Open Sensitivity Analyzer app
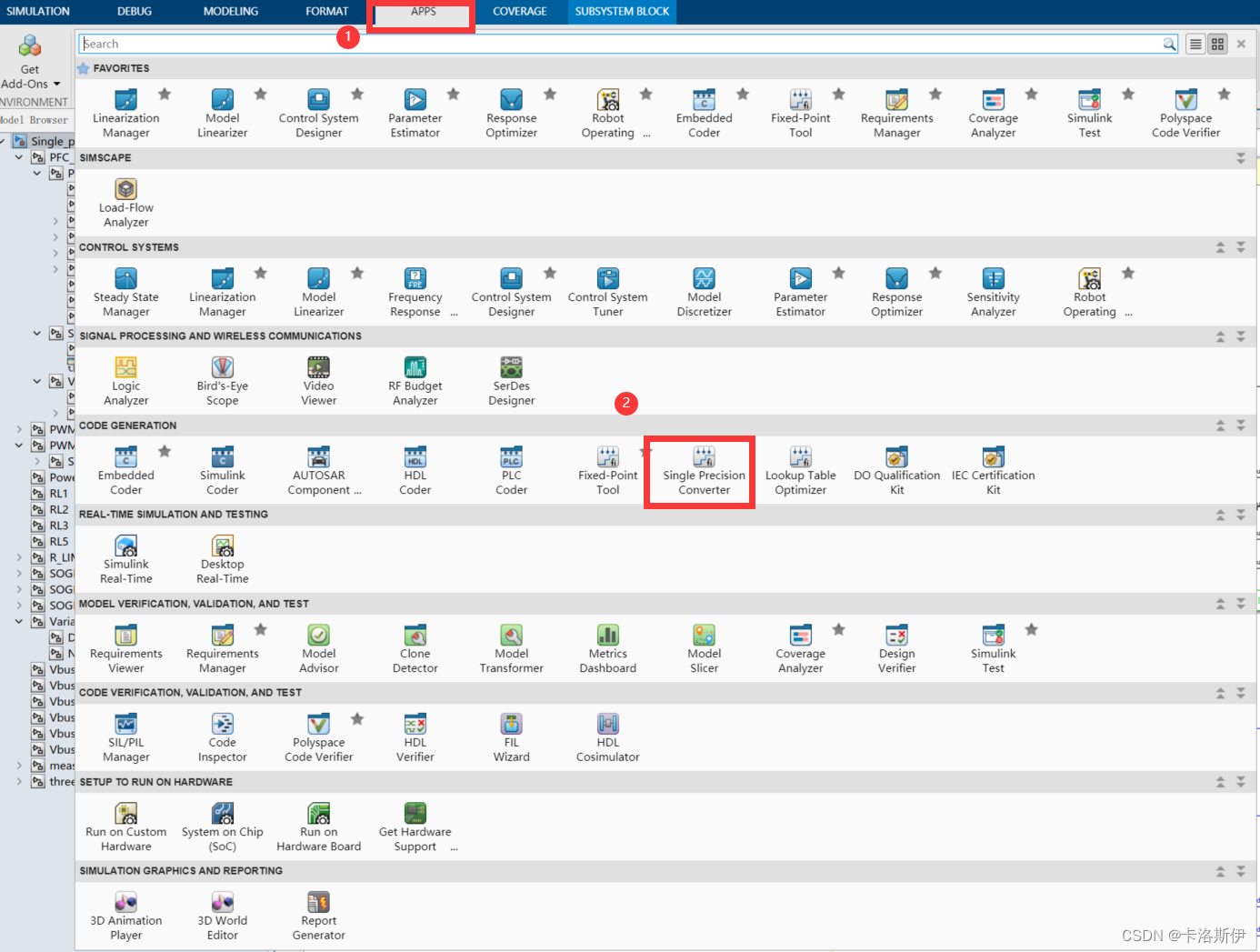This screenshot has width=1260, height=952. click(993, 293)
